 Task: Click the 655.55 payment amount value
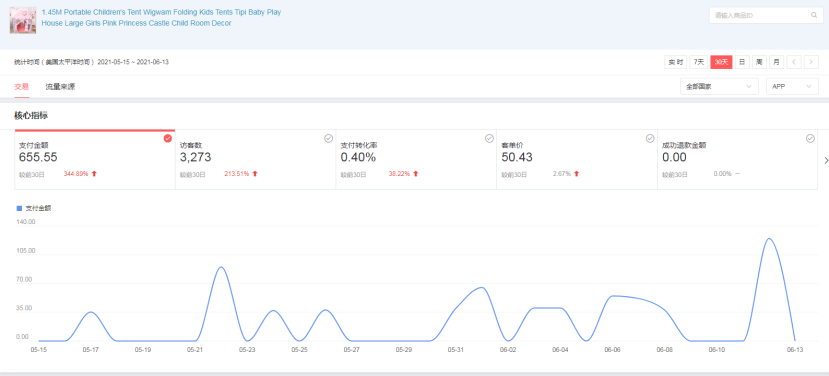[38, 157]
